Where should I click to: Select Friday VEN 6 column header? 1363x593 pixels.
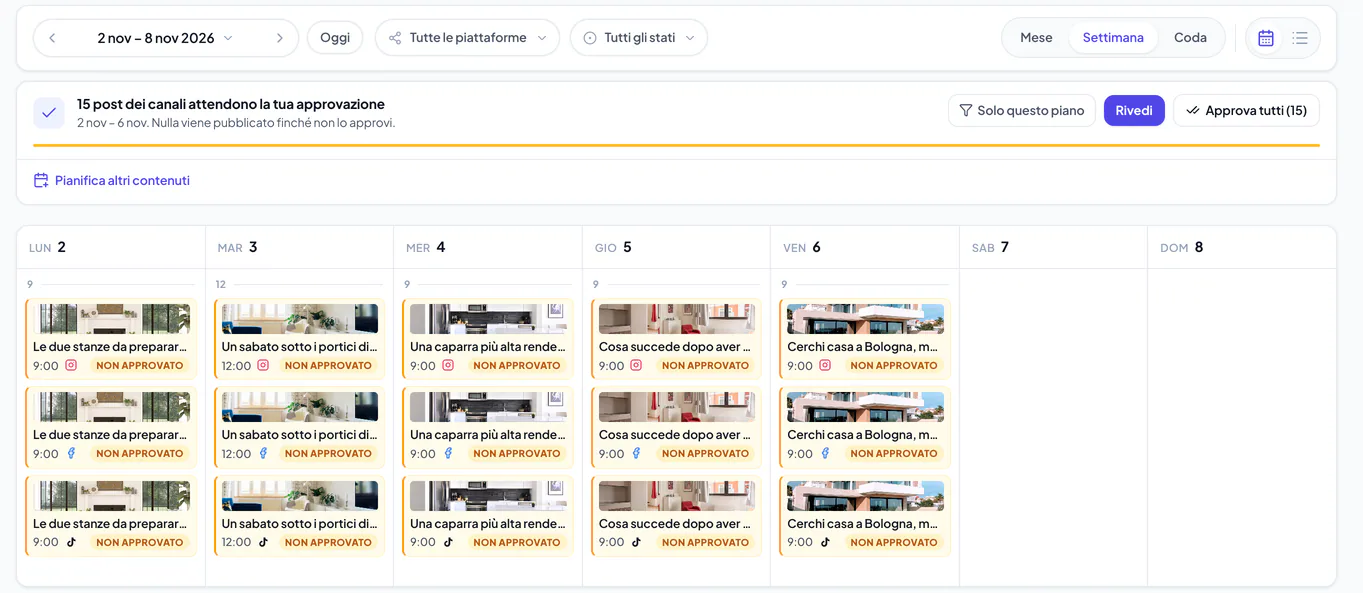865,247
